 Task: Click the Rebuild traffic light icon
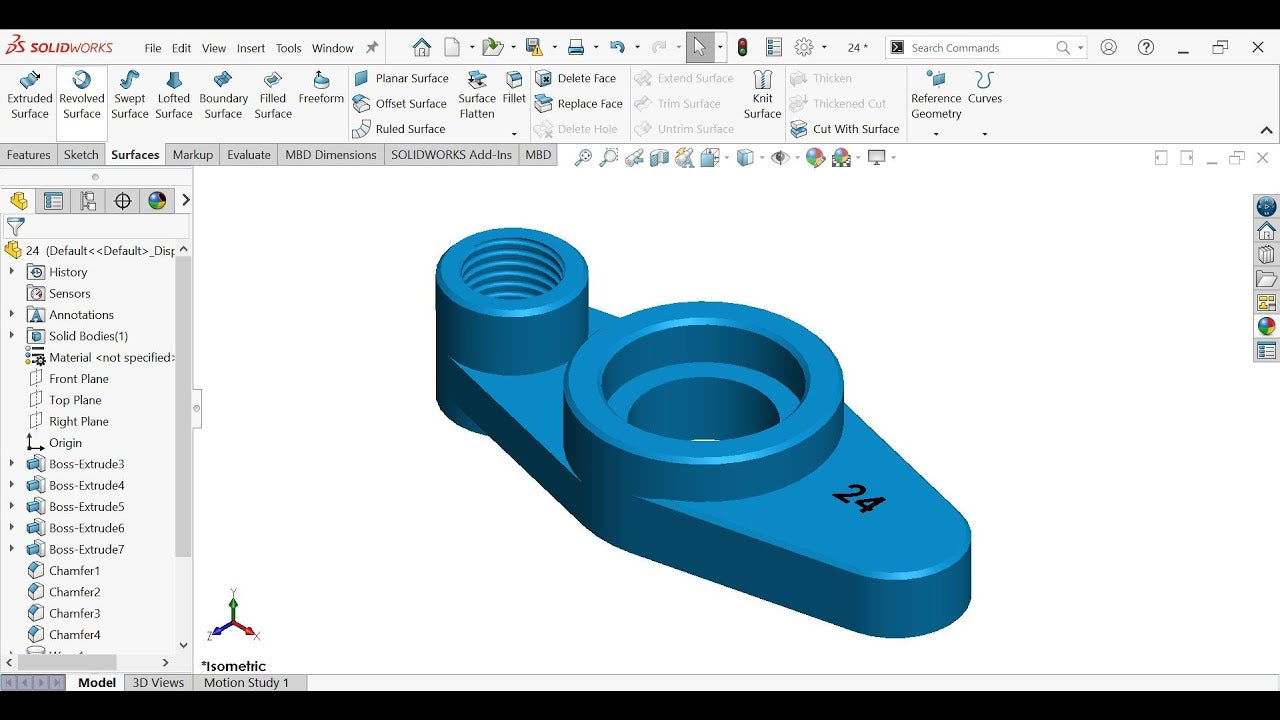[742, 47]
